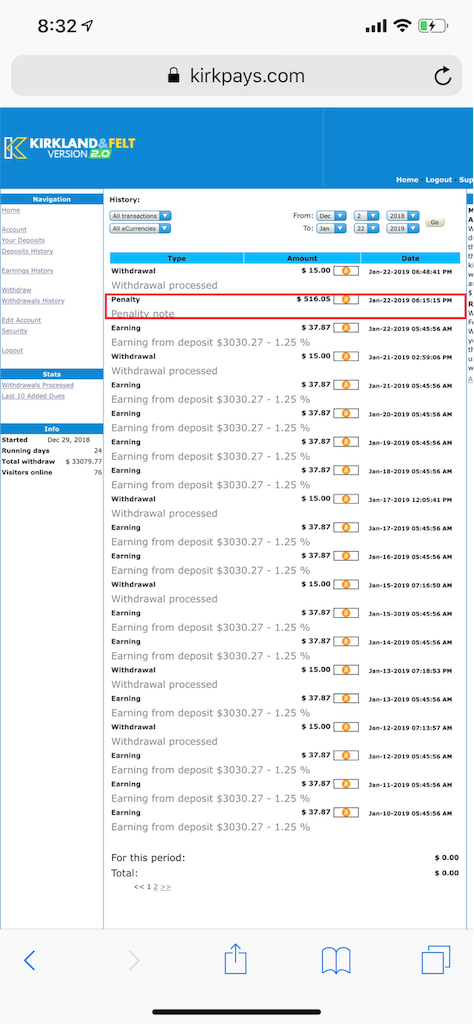Open the Security sidebar link

click(x=14, y=331)
